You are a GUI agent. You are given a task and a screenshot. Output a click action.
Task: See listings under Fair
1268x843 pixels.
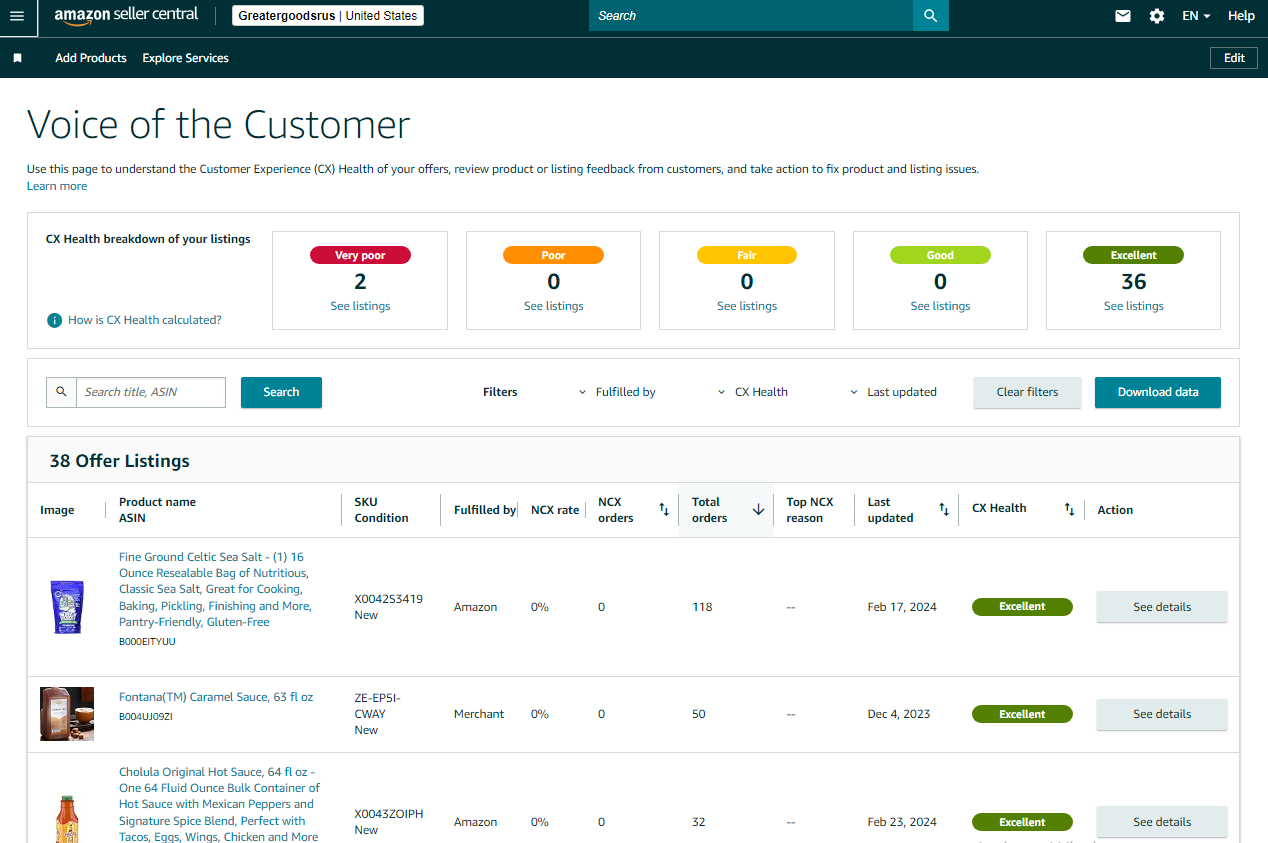(747, 306)
